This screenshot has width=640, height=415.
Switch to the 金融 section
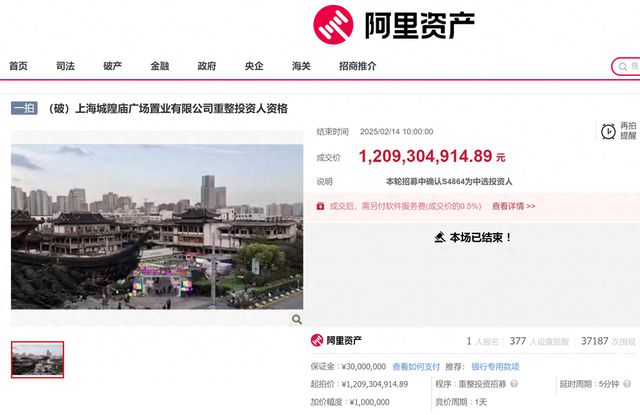[x=160, y=66]
